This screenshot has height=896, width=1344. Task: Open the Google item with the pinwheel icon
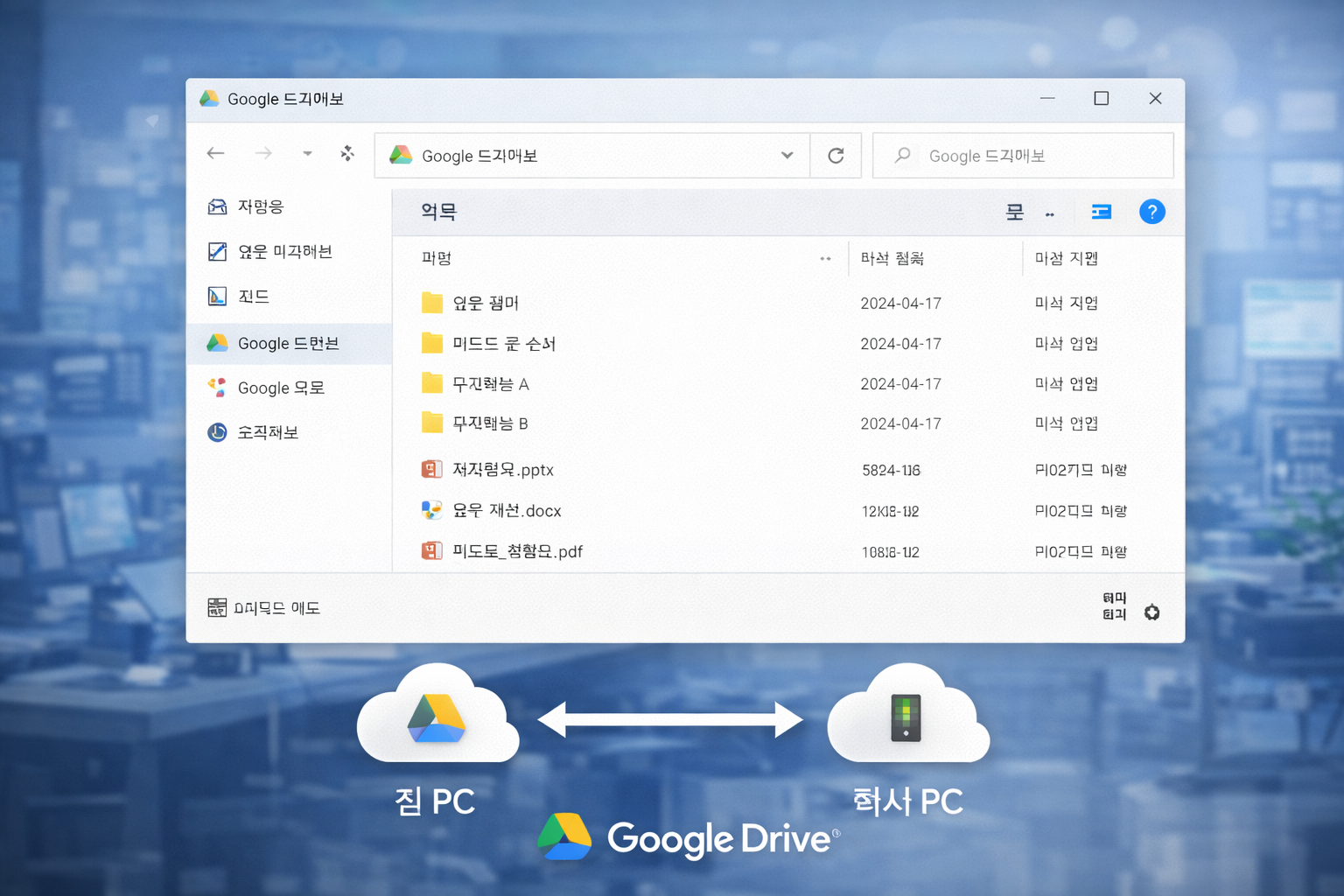[290, 388]
